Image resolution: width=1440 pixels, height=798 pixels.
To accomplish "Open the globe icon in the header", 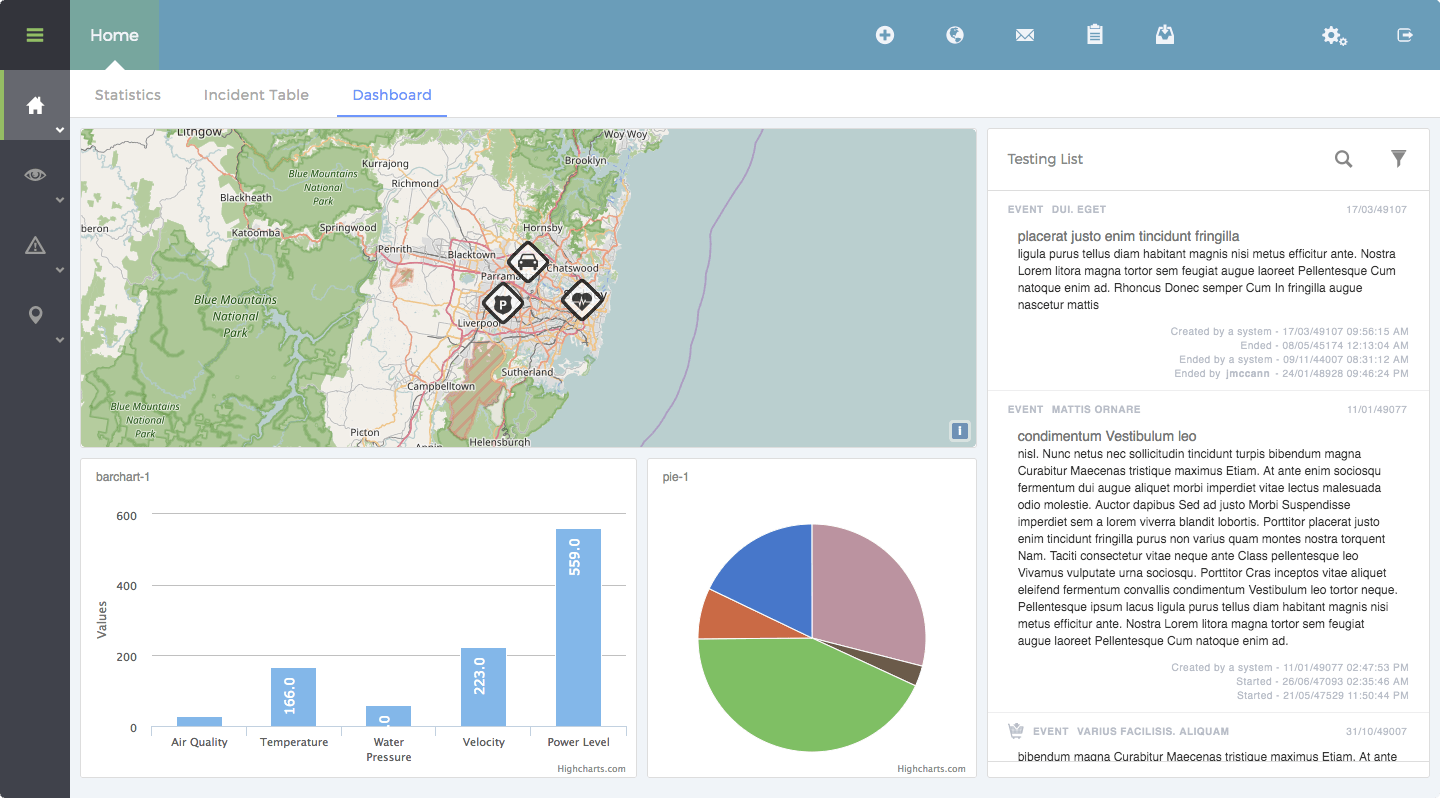I will pyautogui.click(x=955, y=35).
